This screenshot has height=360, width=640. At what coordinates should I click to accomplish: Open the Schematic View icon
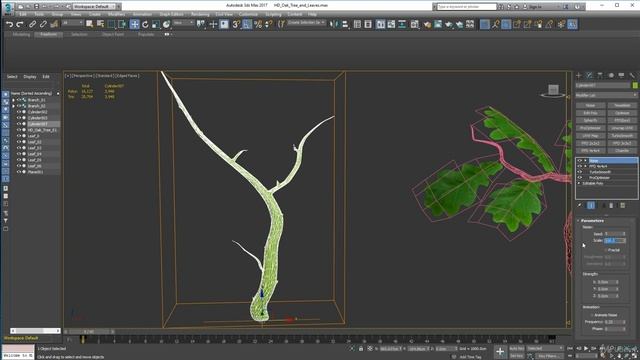tap(402, 24)
